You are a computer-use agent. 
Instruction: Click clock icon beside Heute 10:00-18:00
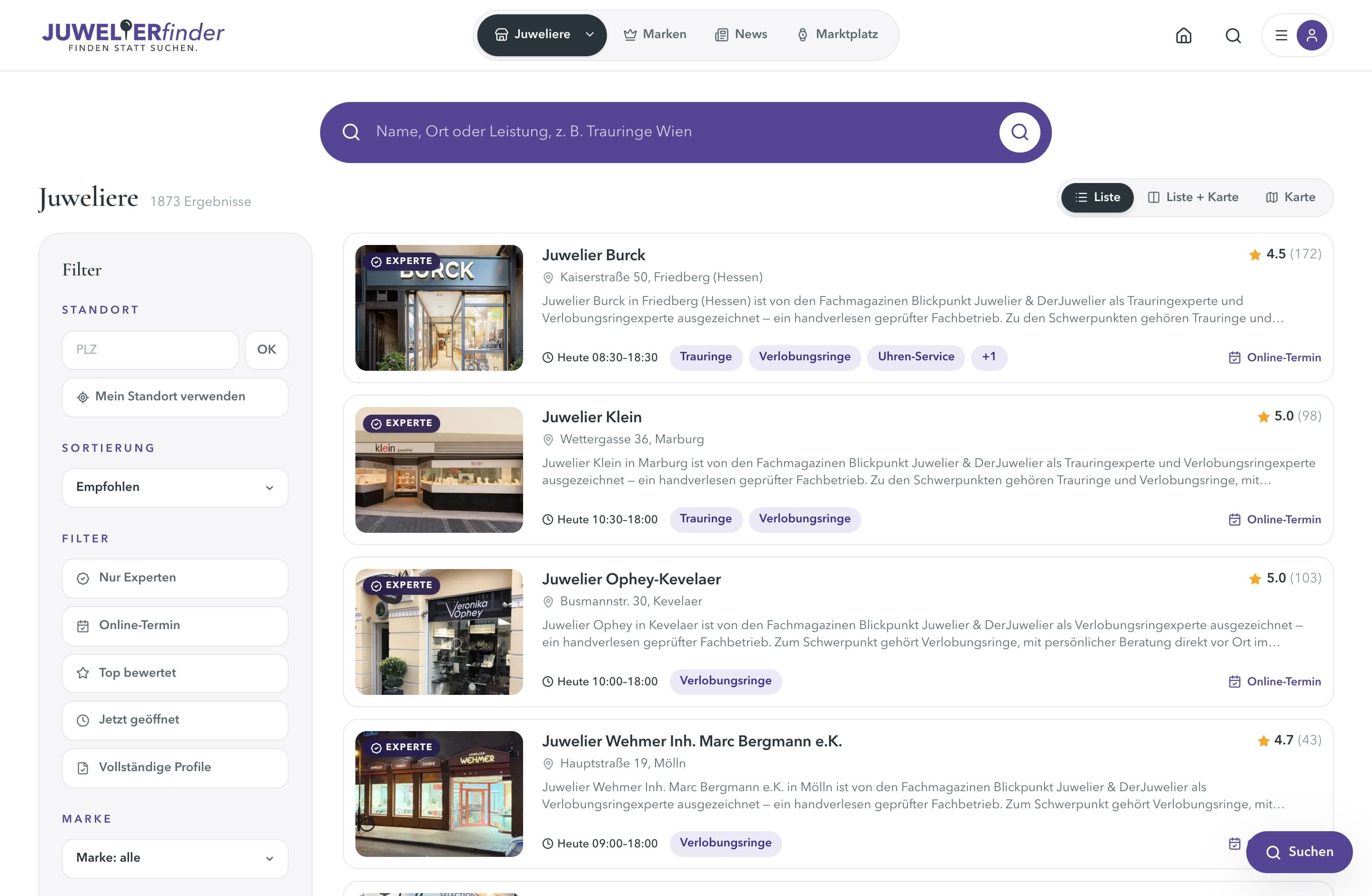tap(548, 682)
